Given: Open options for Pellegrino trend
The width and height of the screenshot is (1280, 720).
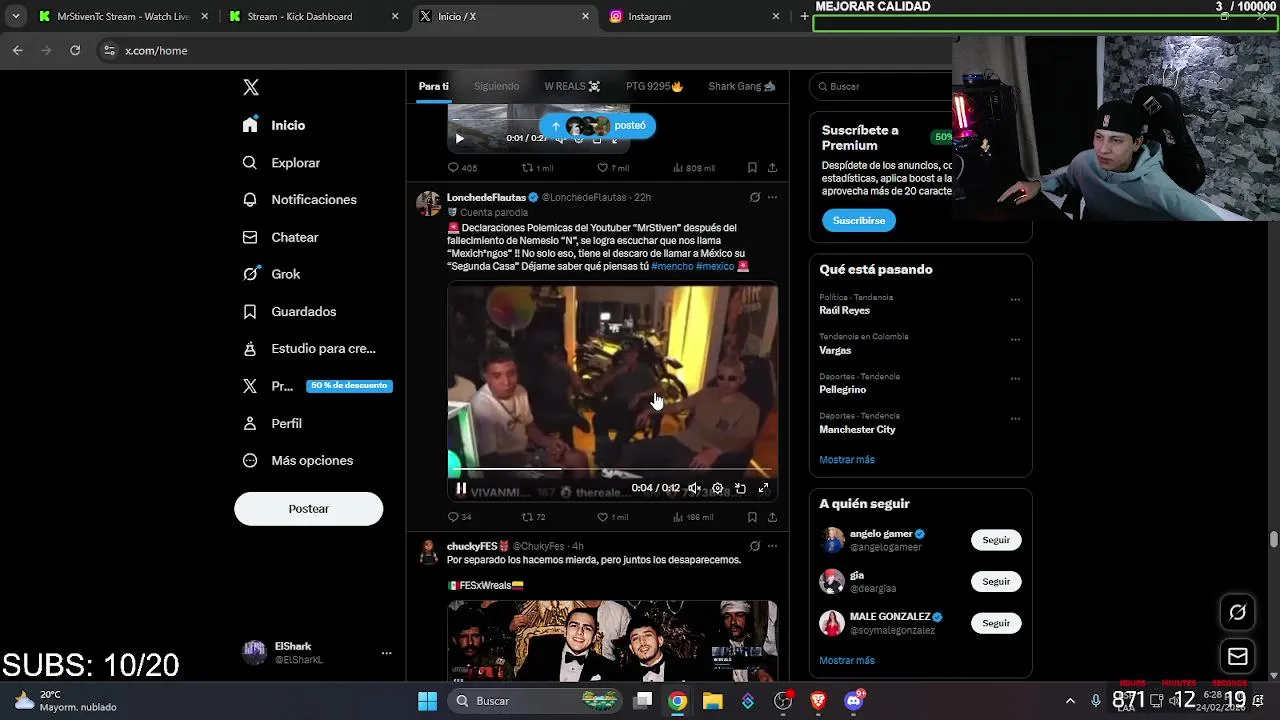Looking at the screenshot, I should pos(1015,379).
